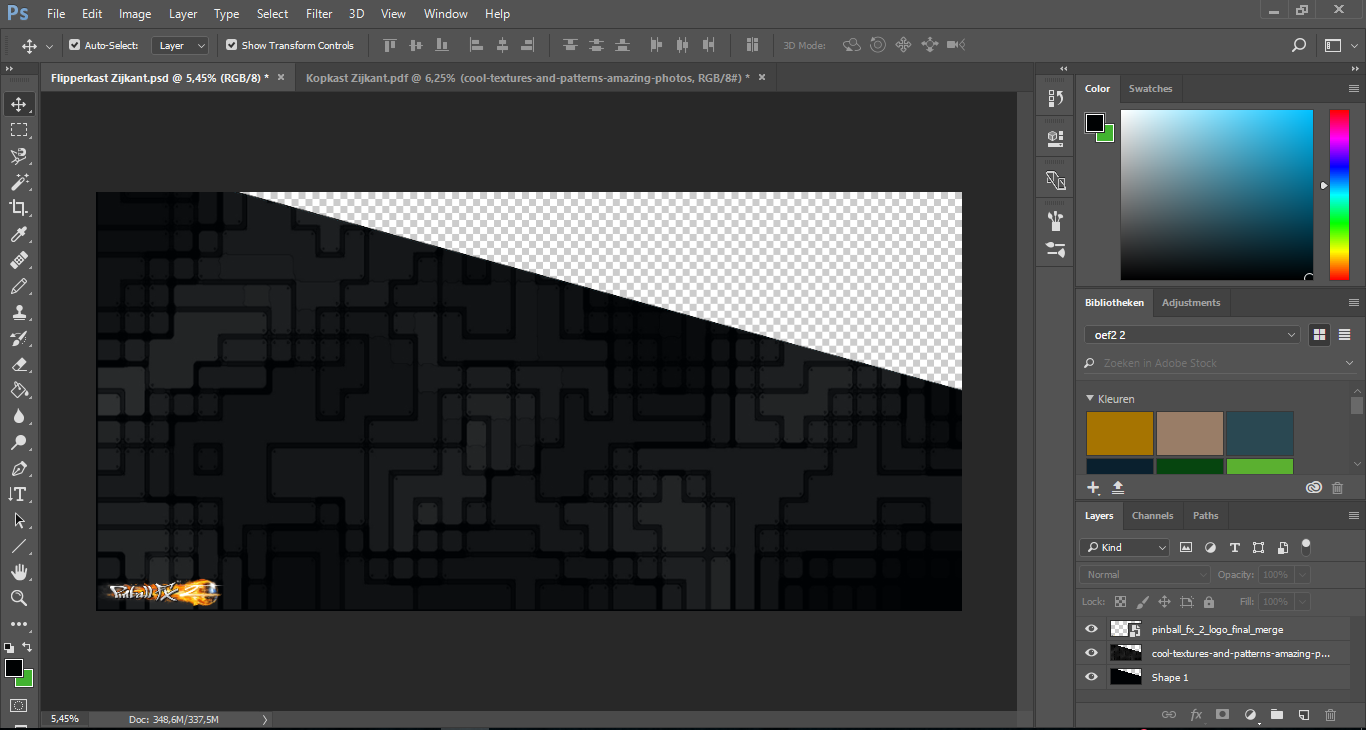
Task: Hide the Shape 1 layer
Action: click(x=1091, y=677)
